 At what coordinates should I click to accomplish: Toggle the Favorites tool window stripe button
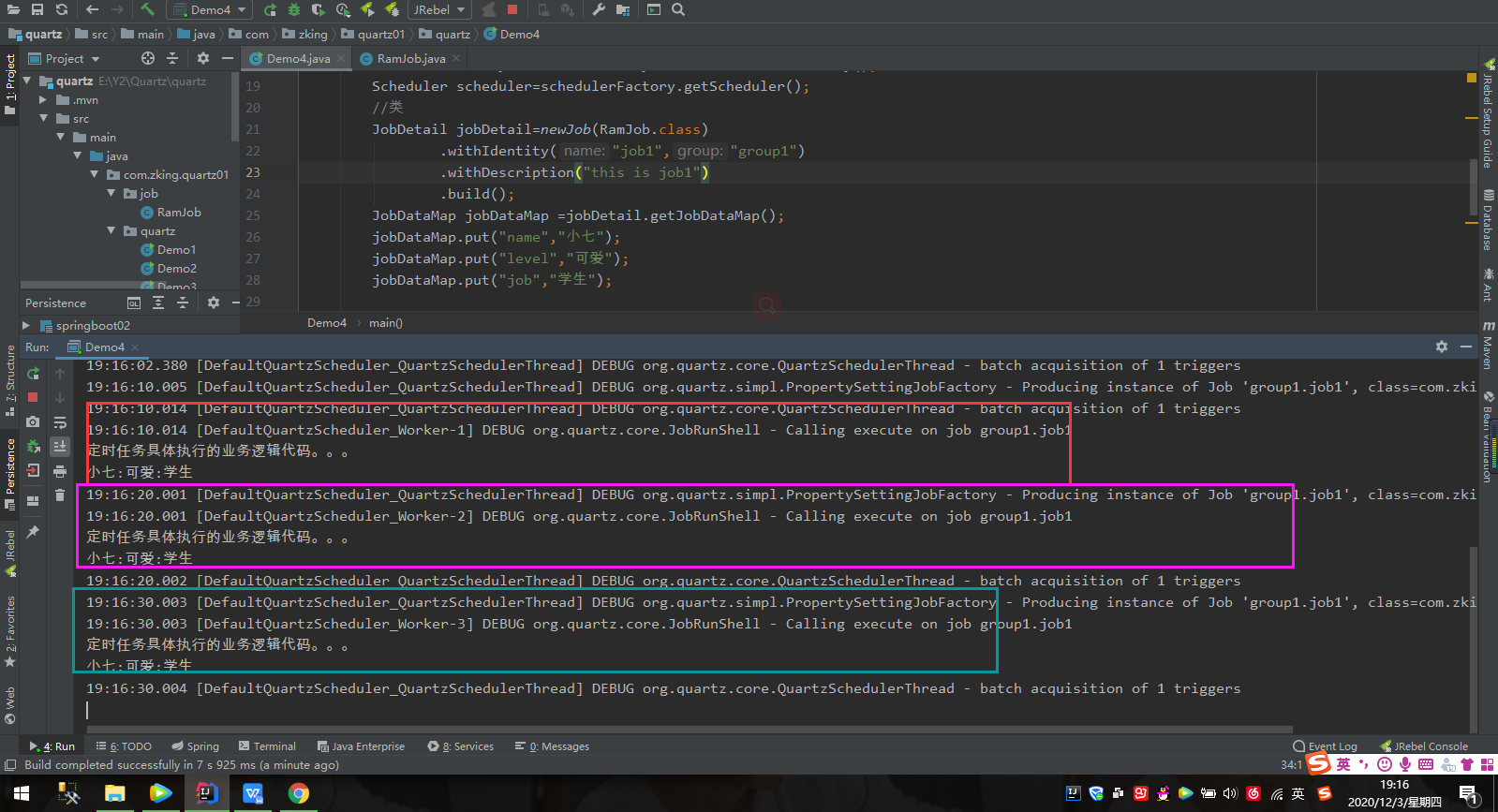(10, 631)
